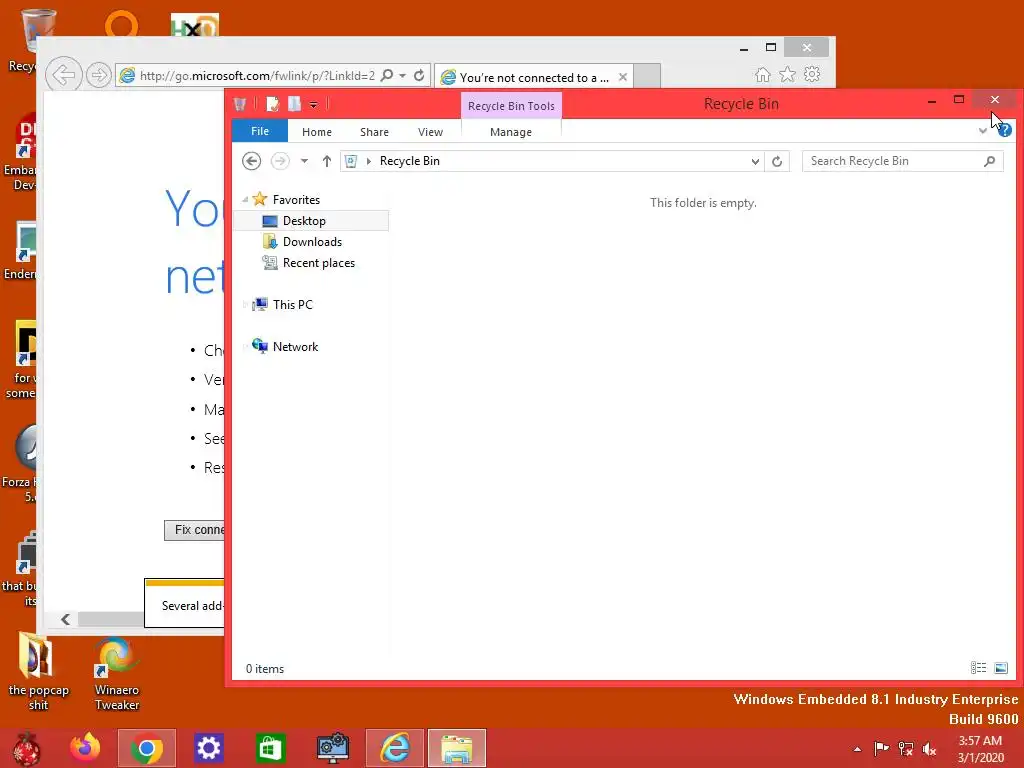
Task: Click Properties icon in quick access toolbar
Action: pyautogui.click(x=272, y=104)
